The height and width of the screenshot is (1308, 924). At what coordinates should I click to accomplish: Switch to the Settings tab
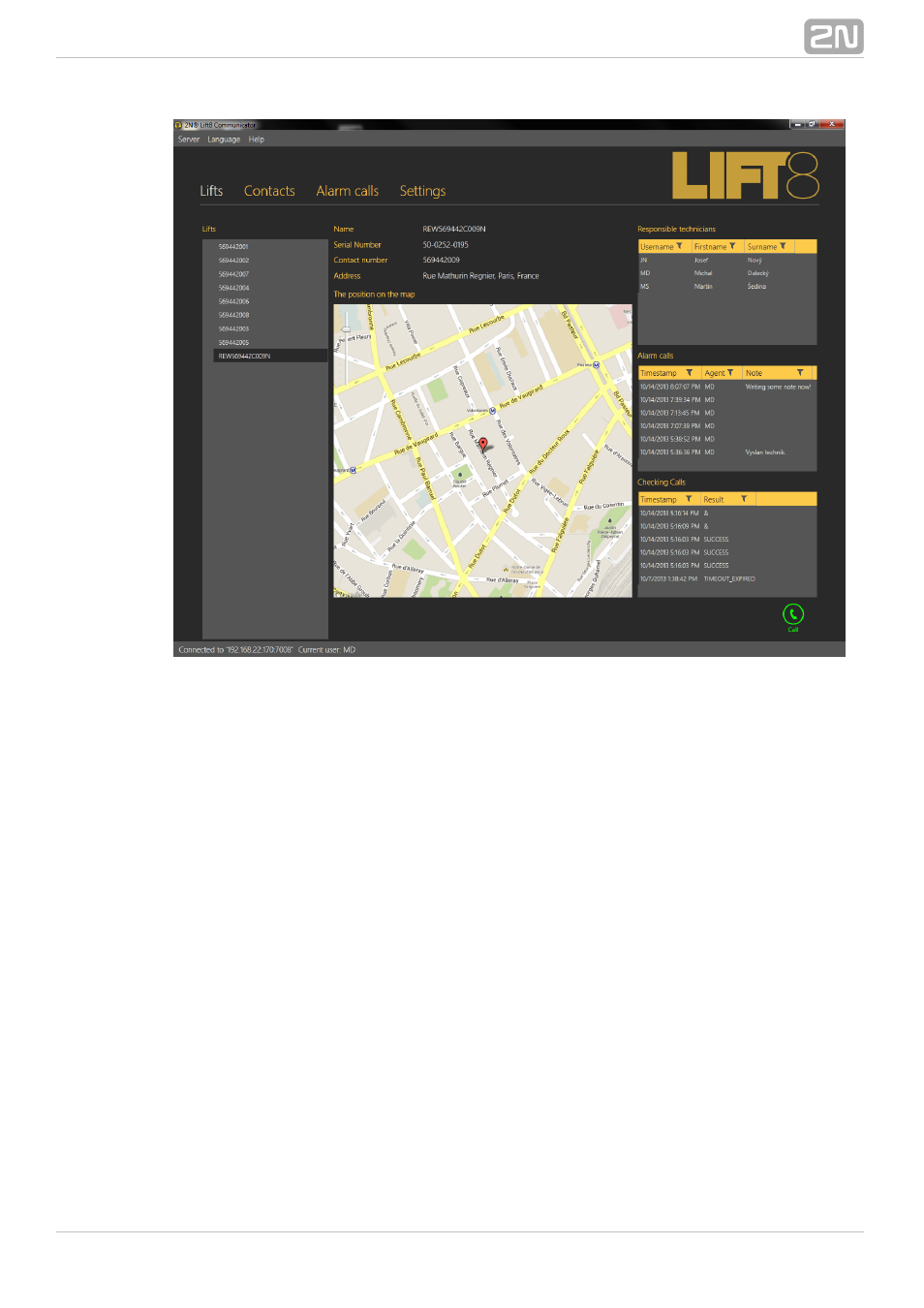[x=423, y=191]
